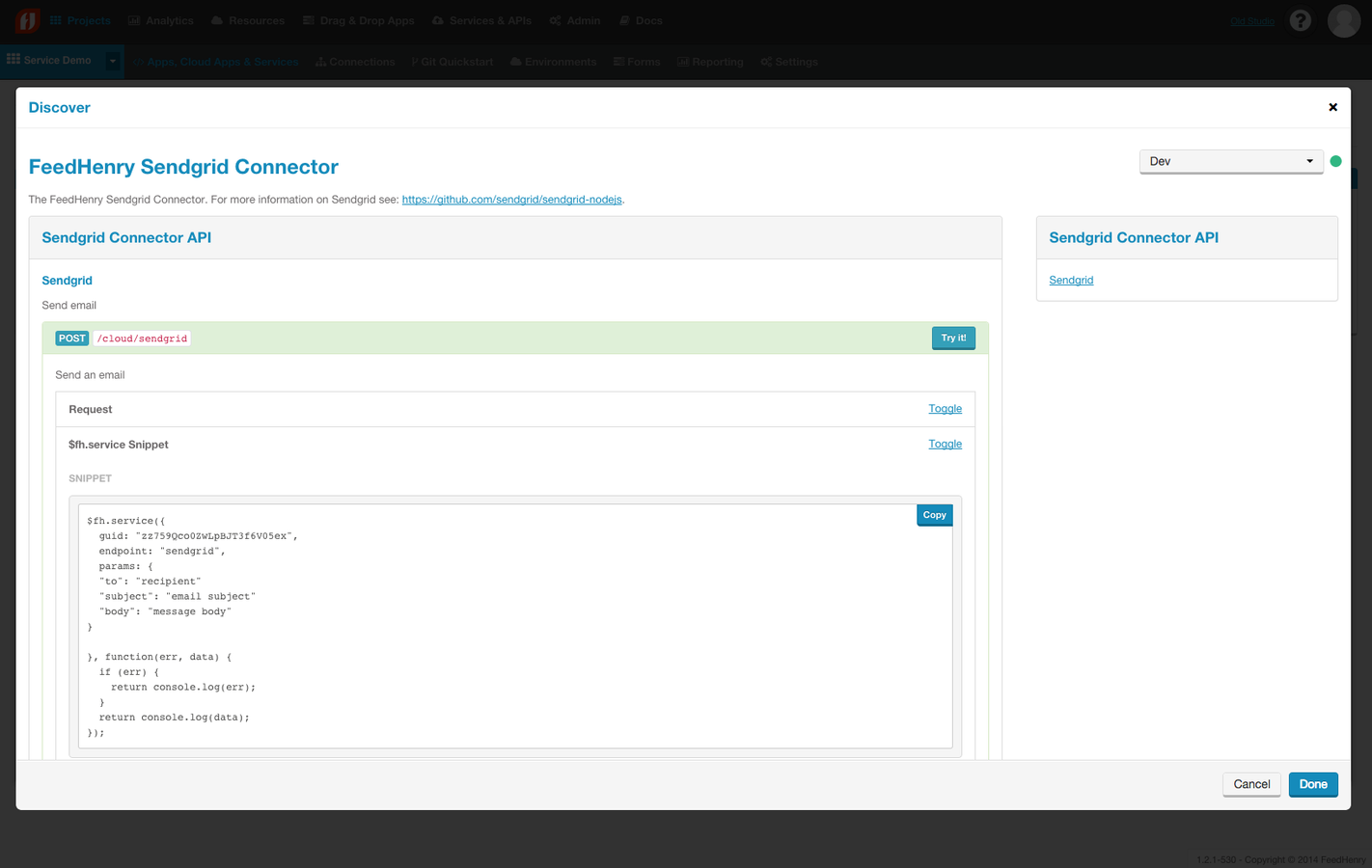
Task: Click the FeedHenry Sendgrid Connector title
Action: tap(183, 167)
